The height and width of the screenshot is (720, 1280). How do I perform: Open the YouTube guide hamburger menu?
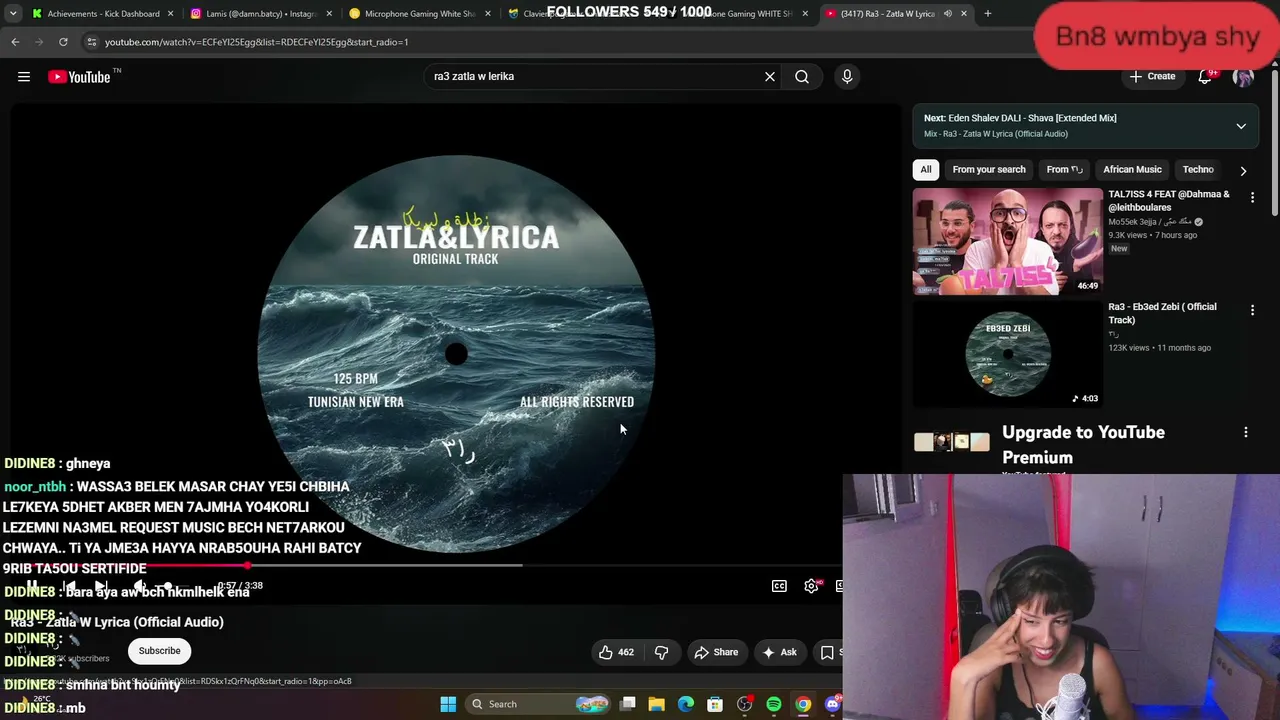[x=24, y=77]
